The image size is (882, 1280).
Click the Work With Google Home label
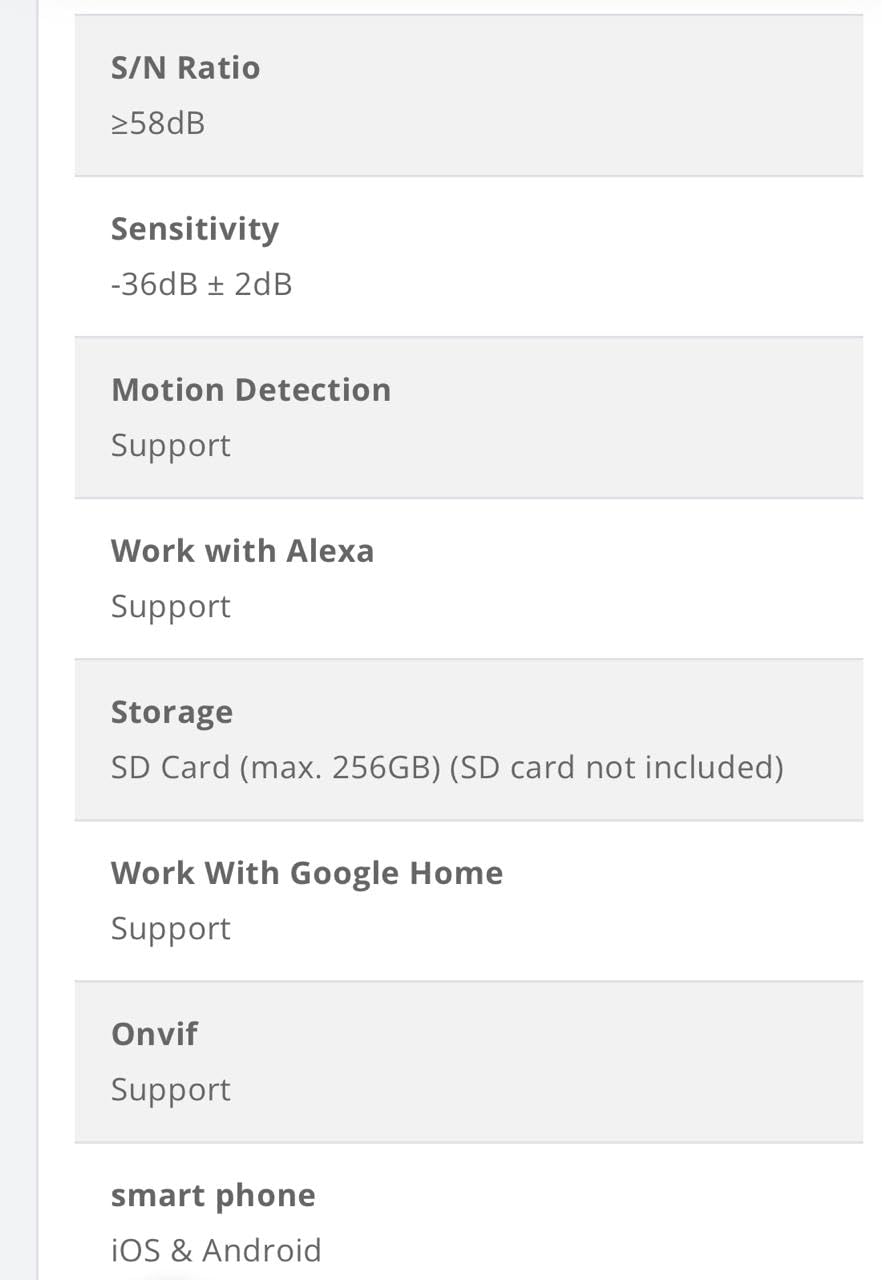[x=306, y=873]
